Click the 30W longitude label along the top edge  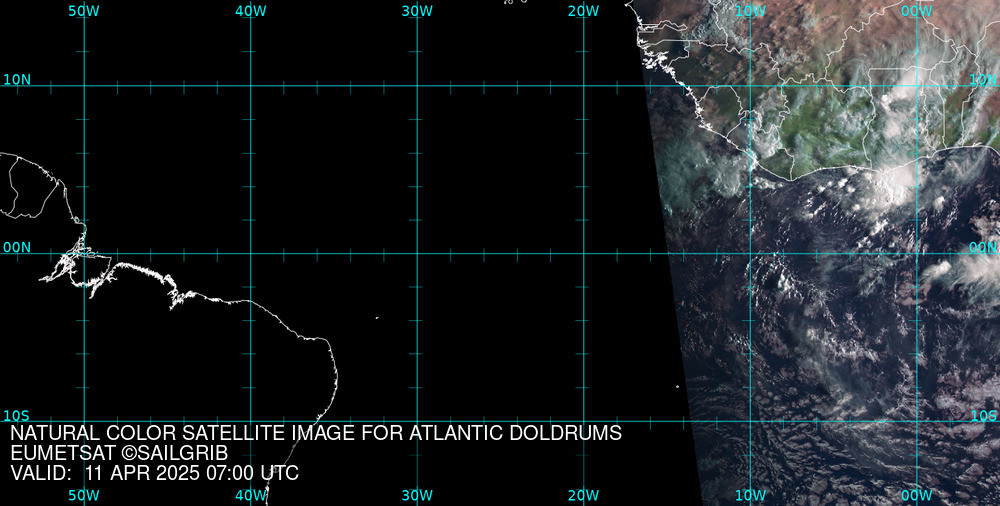[417, 11]
